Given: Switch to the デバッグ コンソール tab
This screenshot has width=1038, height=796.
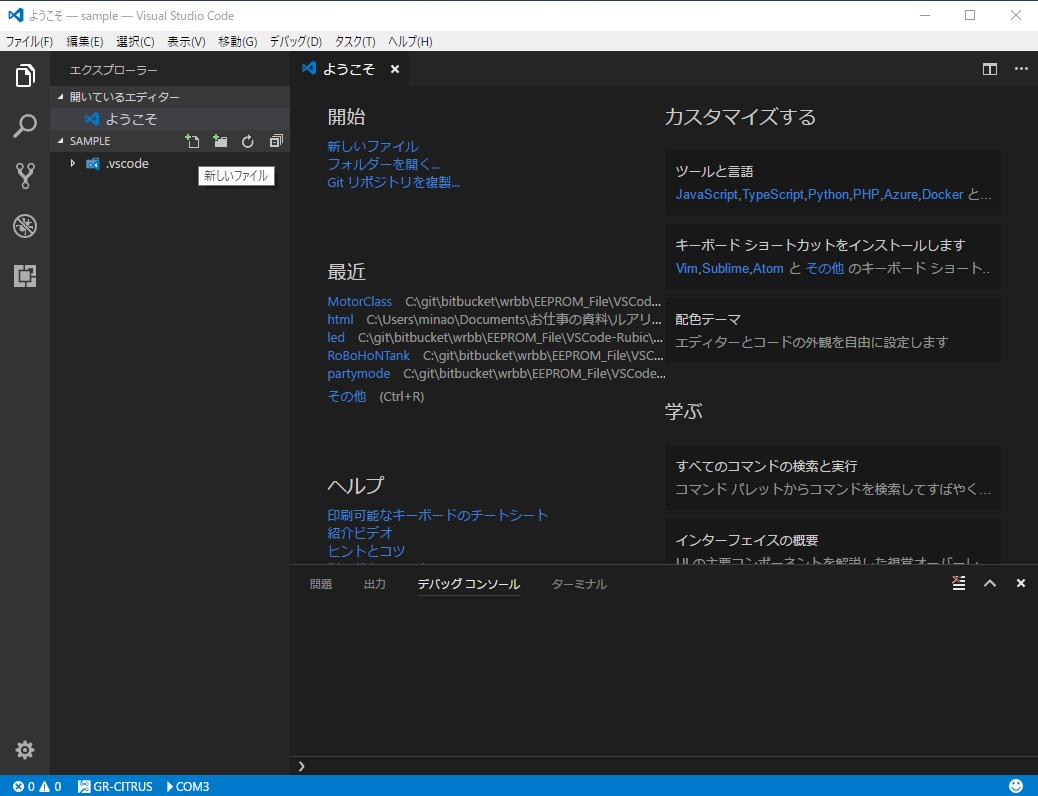Looking at the screenshot, I should tap(469, 583).
